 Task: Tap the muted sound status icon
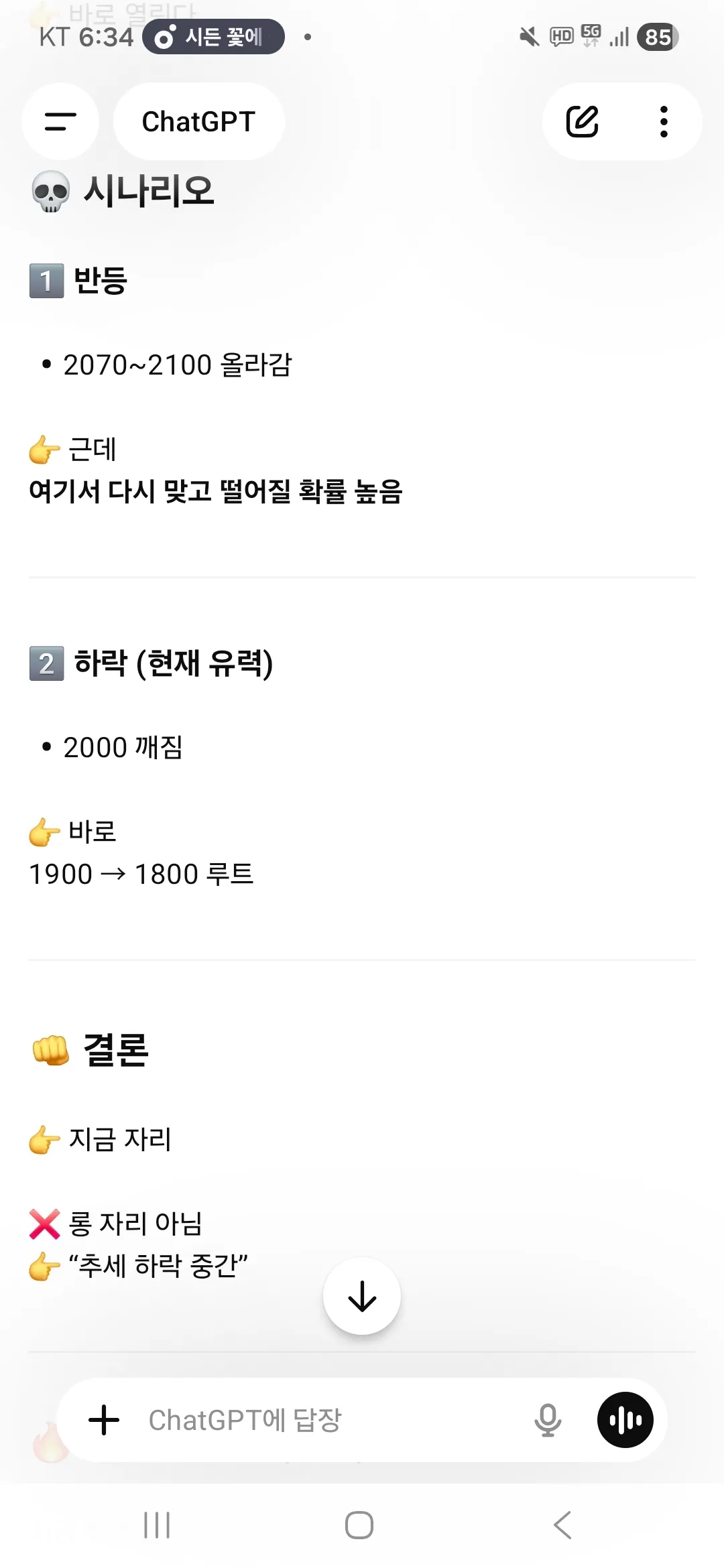click(529, 37)
